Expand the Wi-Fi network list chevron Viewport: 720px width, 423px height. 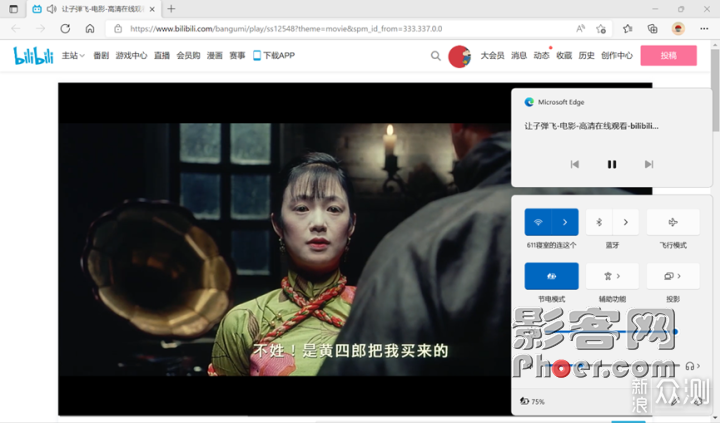[565, 222]
